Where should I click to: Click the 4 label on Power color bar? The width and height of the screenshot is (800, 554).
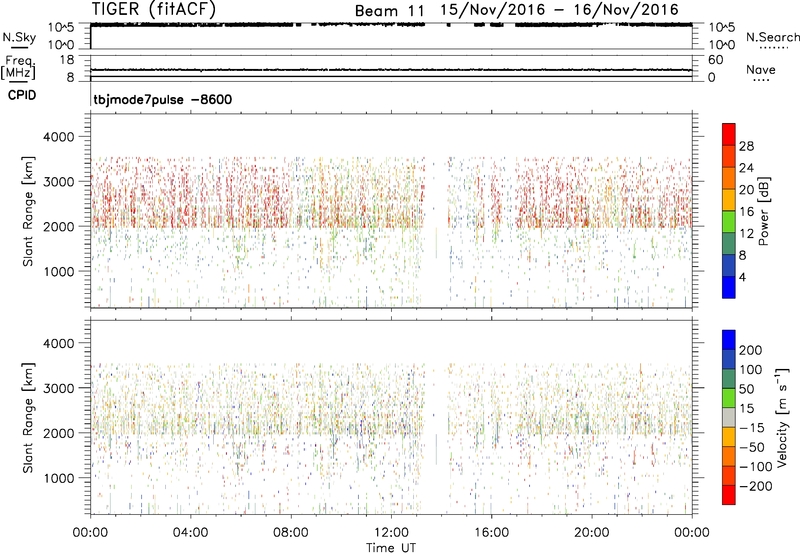click(x=742, y=277)
